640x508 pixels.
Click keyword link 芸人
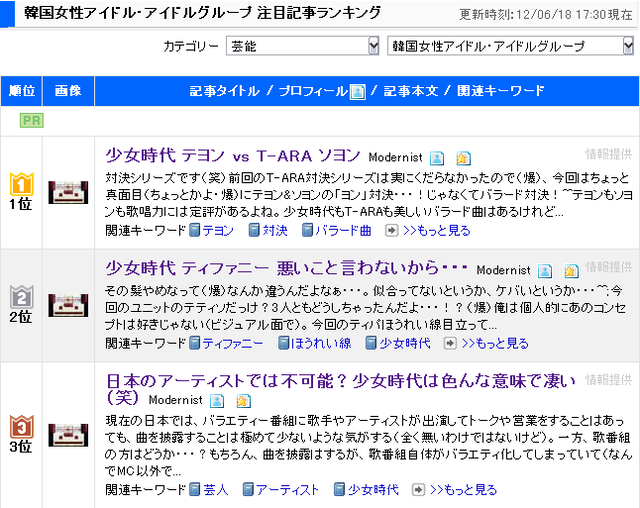[x=216, y=489]
